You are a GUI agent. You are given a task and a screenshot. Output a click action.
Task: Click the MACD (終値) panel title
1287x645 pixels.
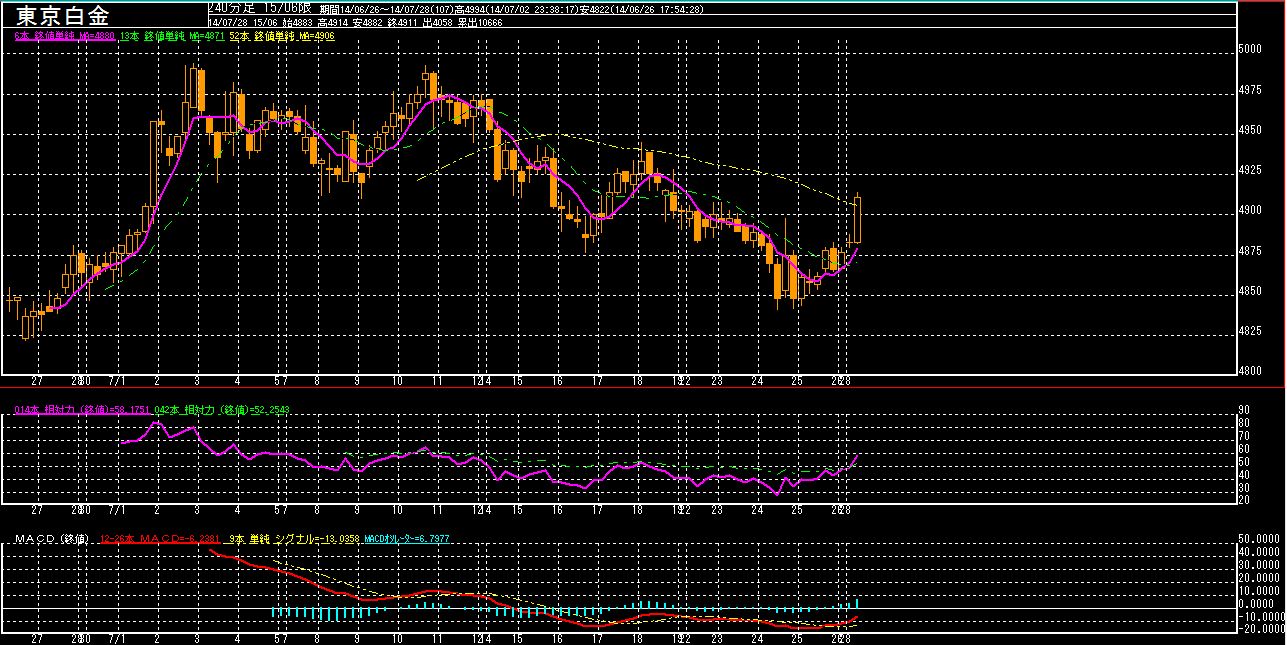pyautogui.click(x=52, y=539)
